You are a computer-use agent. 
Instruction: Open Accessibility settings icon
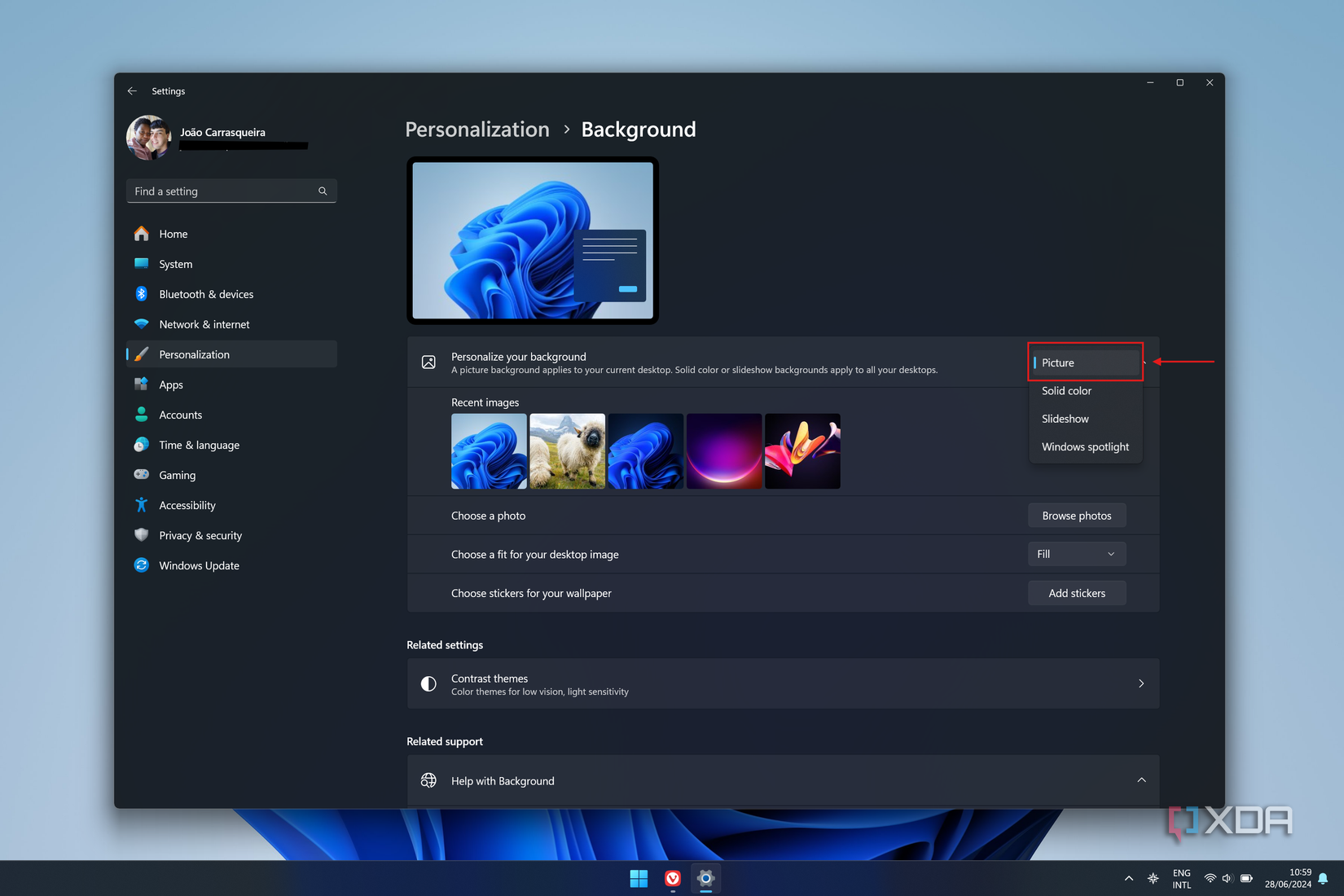[142, 505]
